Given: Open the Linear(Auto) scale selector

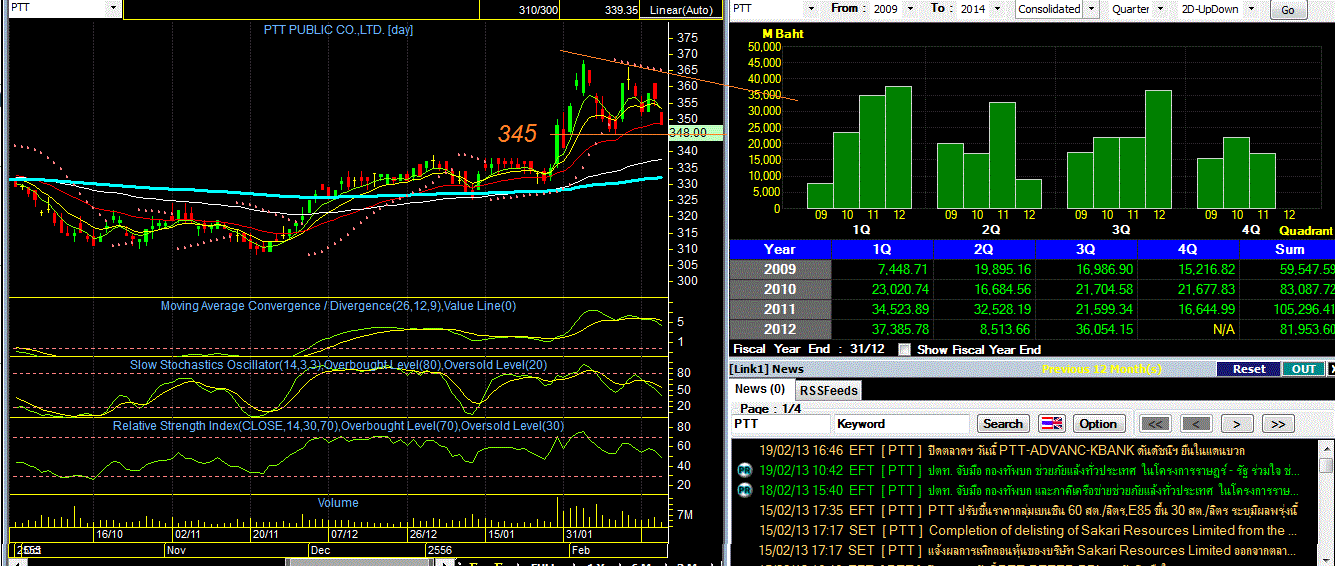Looking at the screenshot, I should tap(681, 9).
